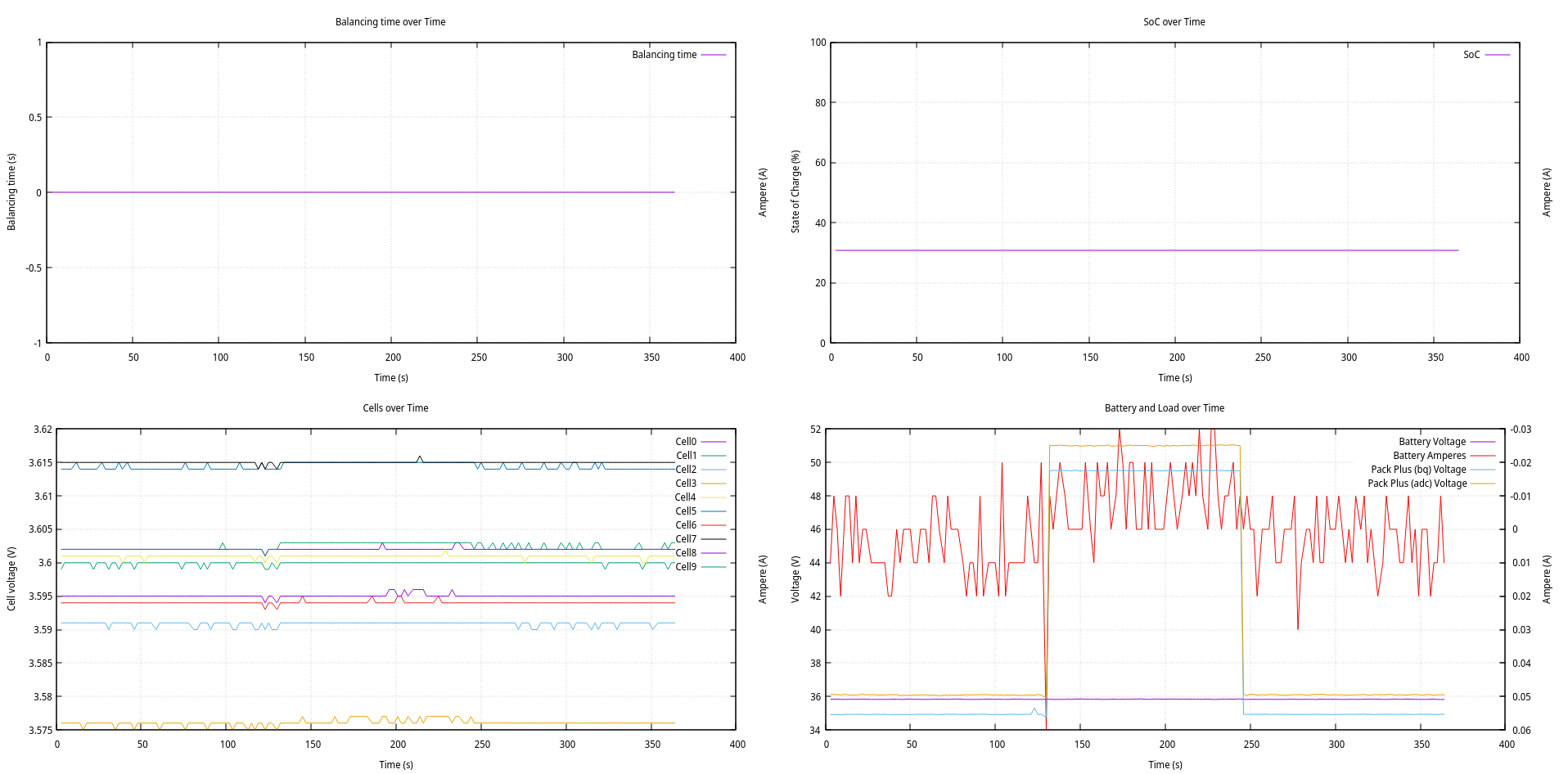
Task: Select the 'Balancing time' legend entry
Action: 678,55
